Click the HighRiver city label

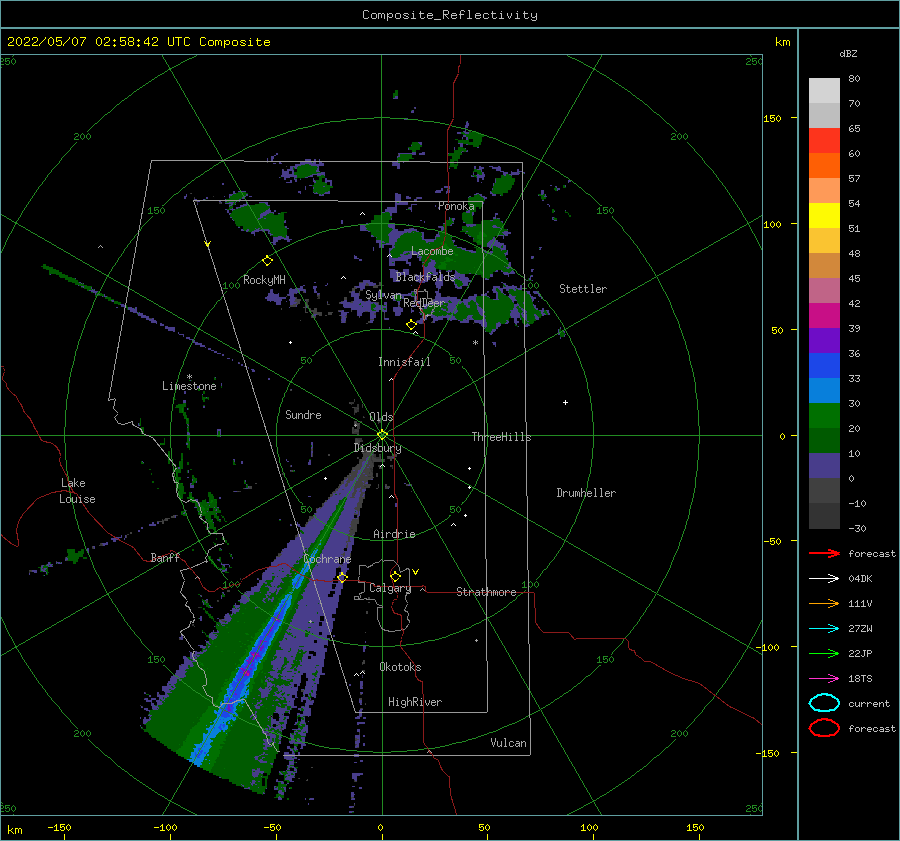(415, 702)
